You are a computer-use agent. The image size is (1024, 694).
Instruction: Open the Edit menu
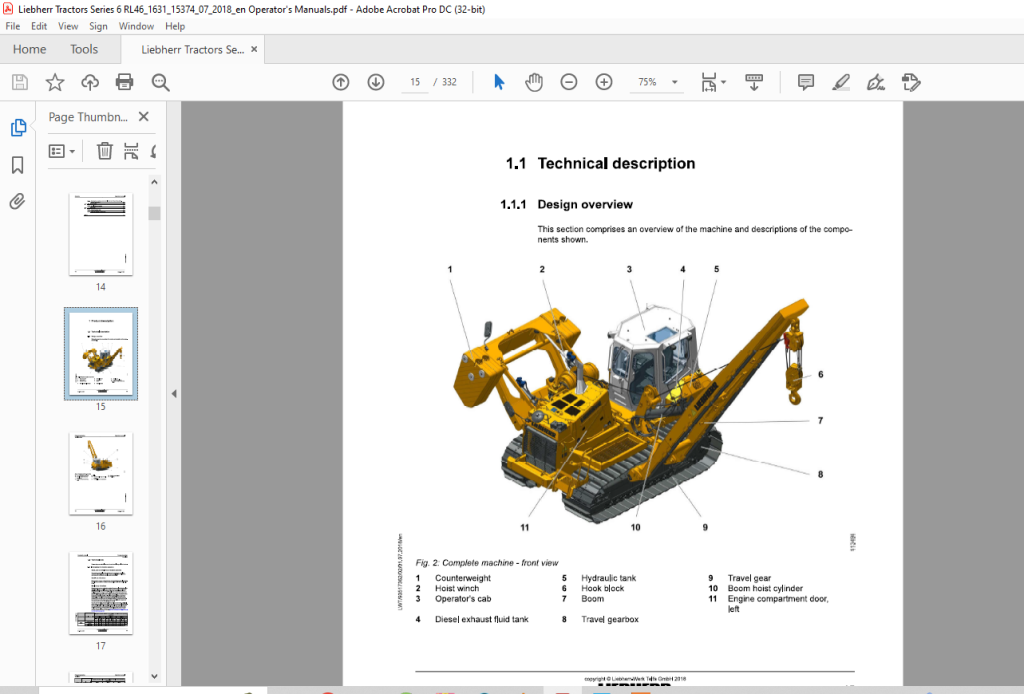pyautogui.click(x=39, y=26)
